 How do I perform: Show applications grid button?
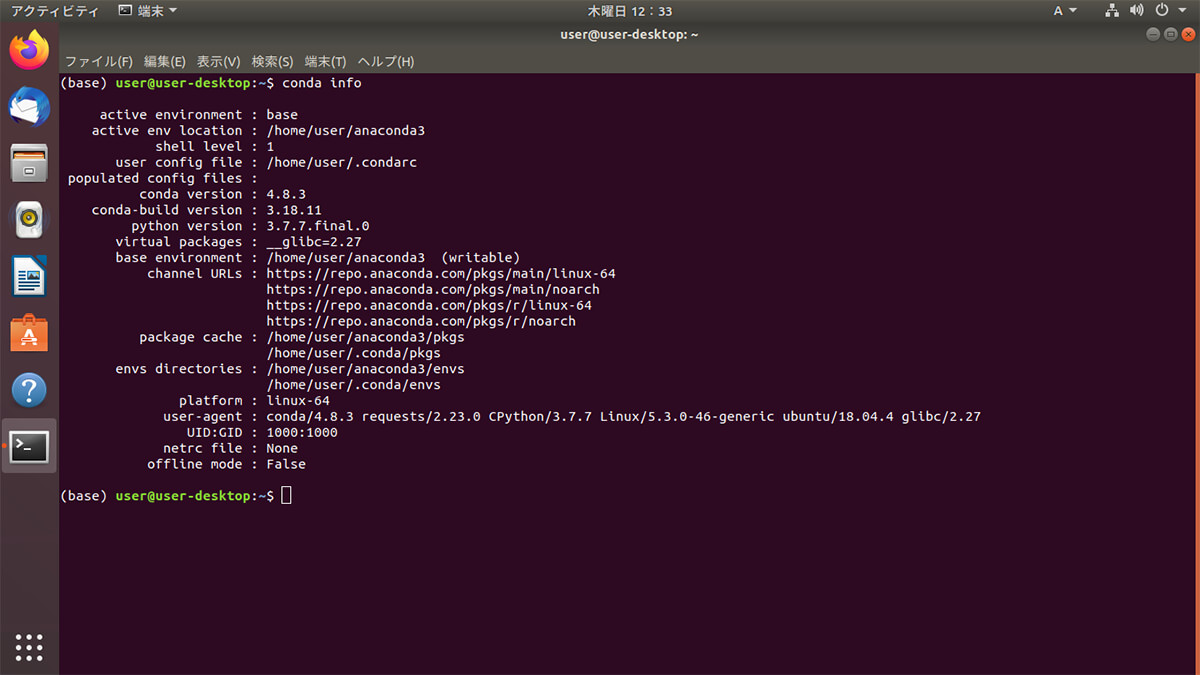point(29,647)
